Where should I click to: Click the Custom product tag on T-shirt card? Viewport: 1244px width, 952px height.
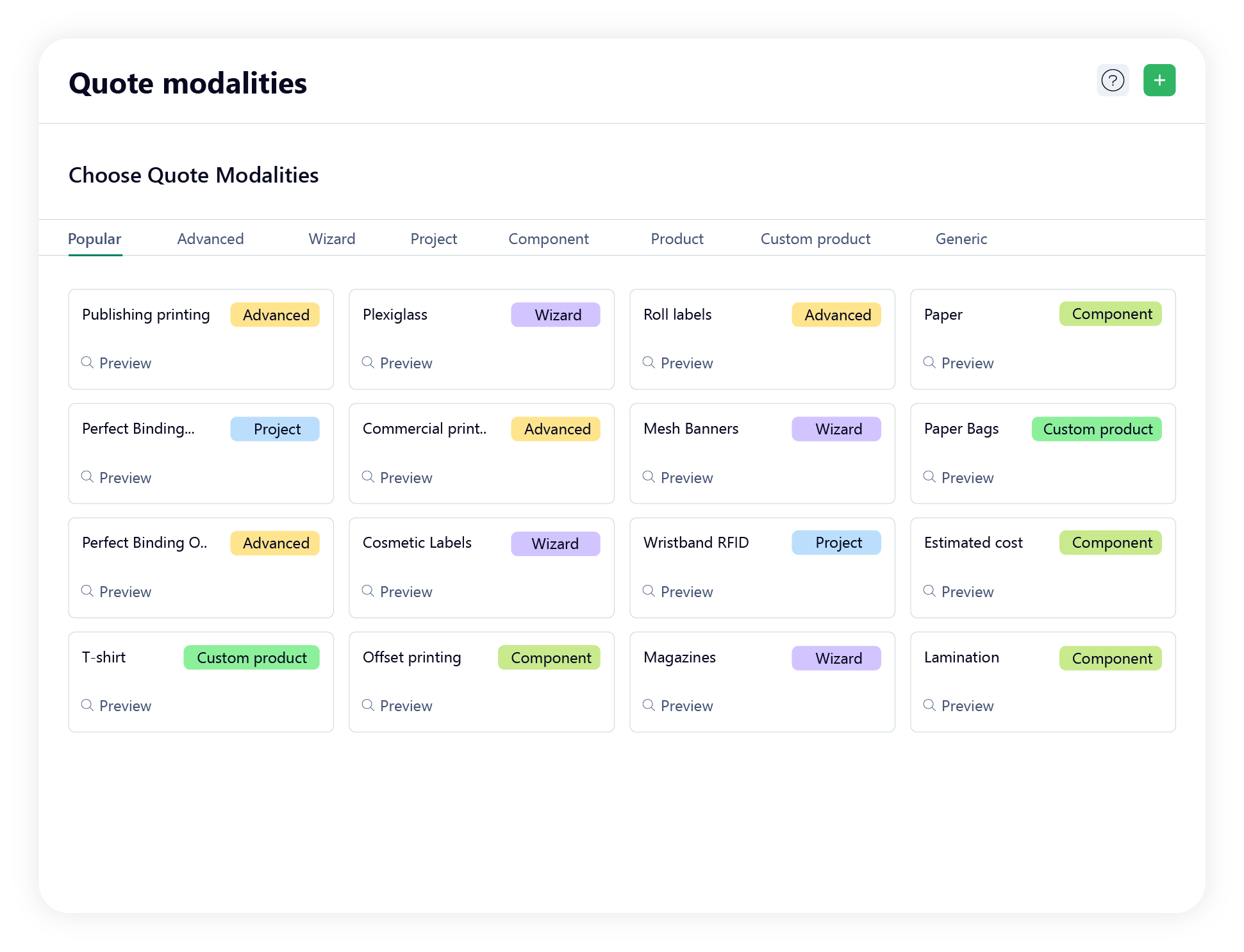251,657
